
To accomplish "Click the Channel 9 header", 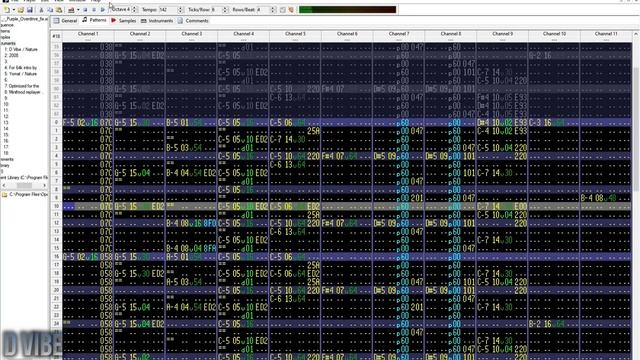I will 503,36.
